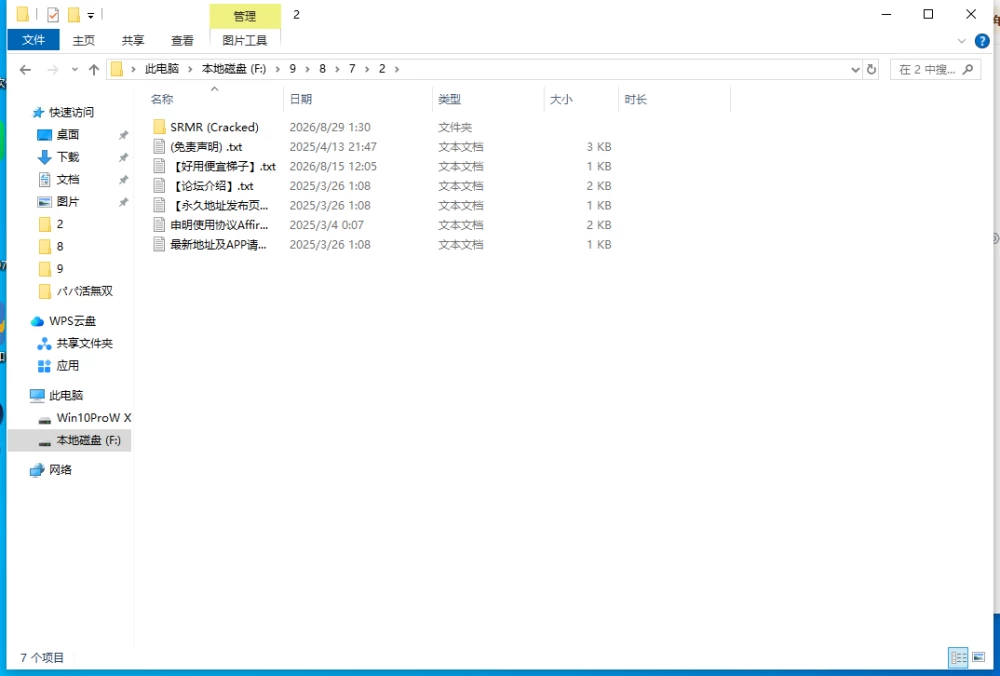Image resolution: width=1000 pixels, height=676 pixels.
Task: Select the 【论坛介绍】.txt file icon
Action: point(159,186)
